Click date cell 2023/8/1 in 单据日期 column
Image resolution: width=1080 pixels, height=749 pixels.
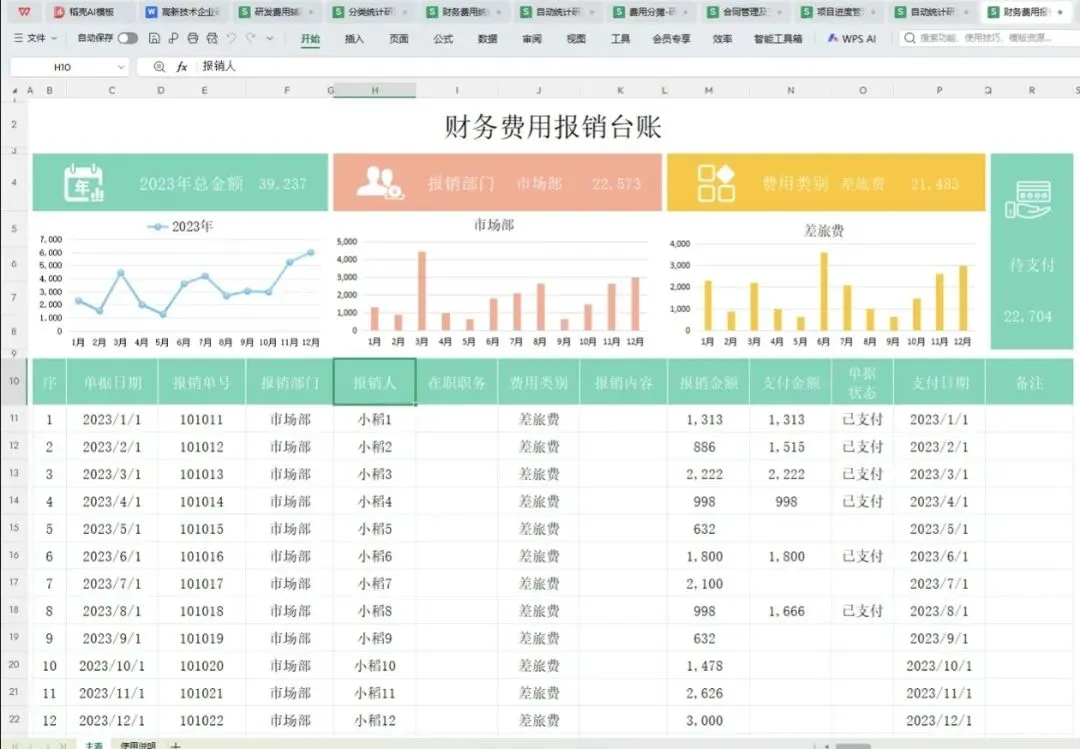tap(112, 611)
